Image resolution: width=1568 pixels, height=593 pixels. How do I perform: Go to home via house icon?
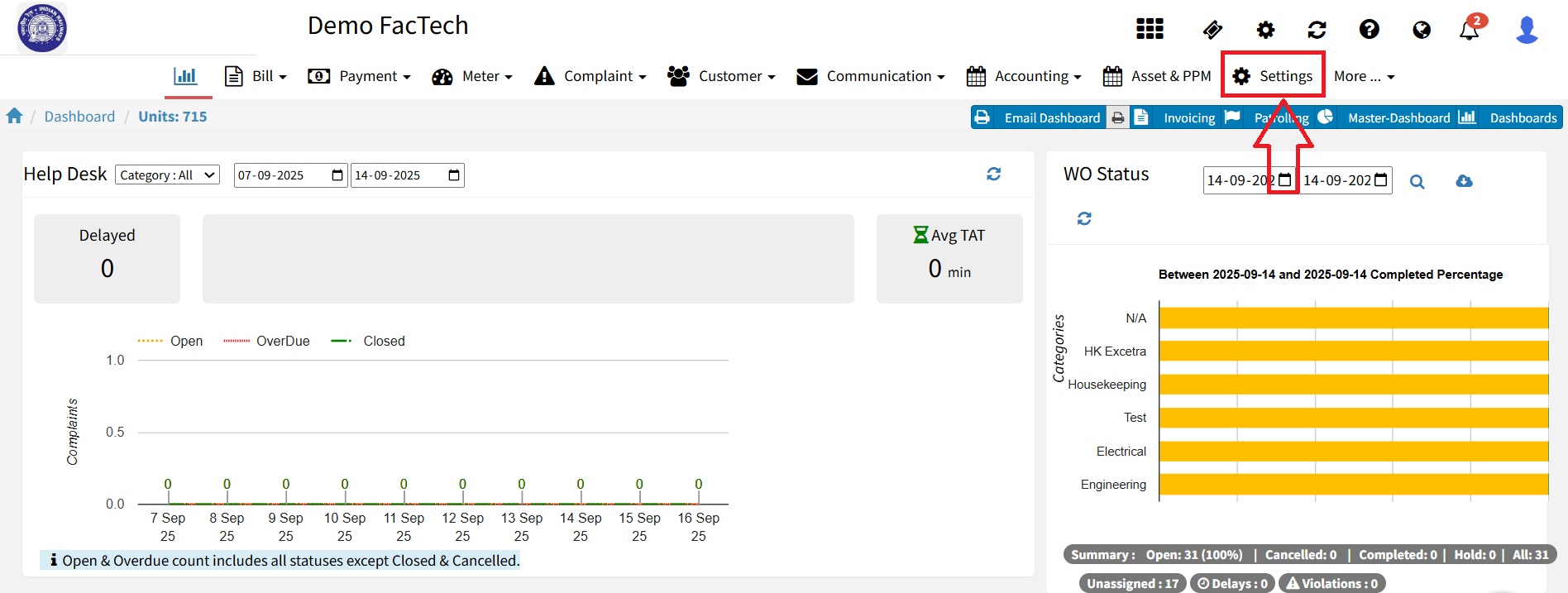click(x=14, y=117)
